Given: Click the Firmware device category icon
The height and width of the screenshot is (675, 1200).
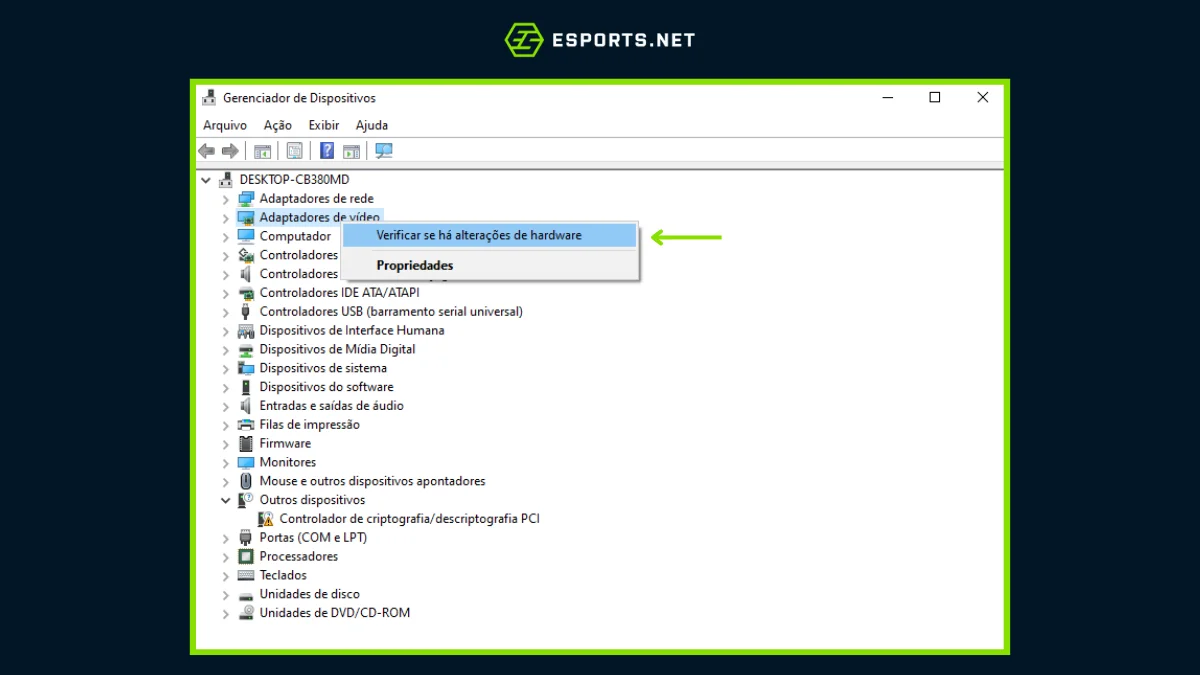Looking at the screenshot, I should click(x=246, y=444).
